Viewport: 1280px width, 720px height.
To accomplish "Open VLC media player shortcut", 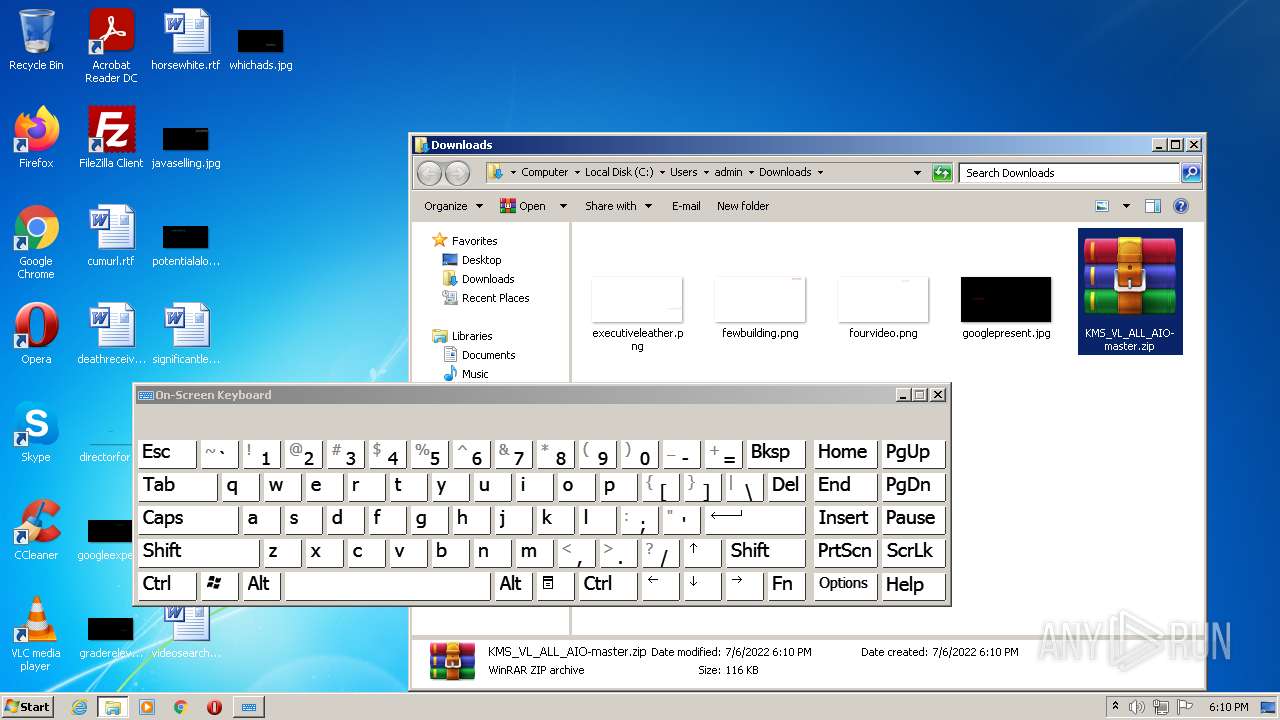I will (x=36, y=634).
